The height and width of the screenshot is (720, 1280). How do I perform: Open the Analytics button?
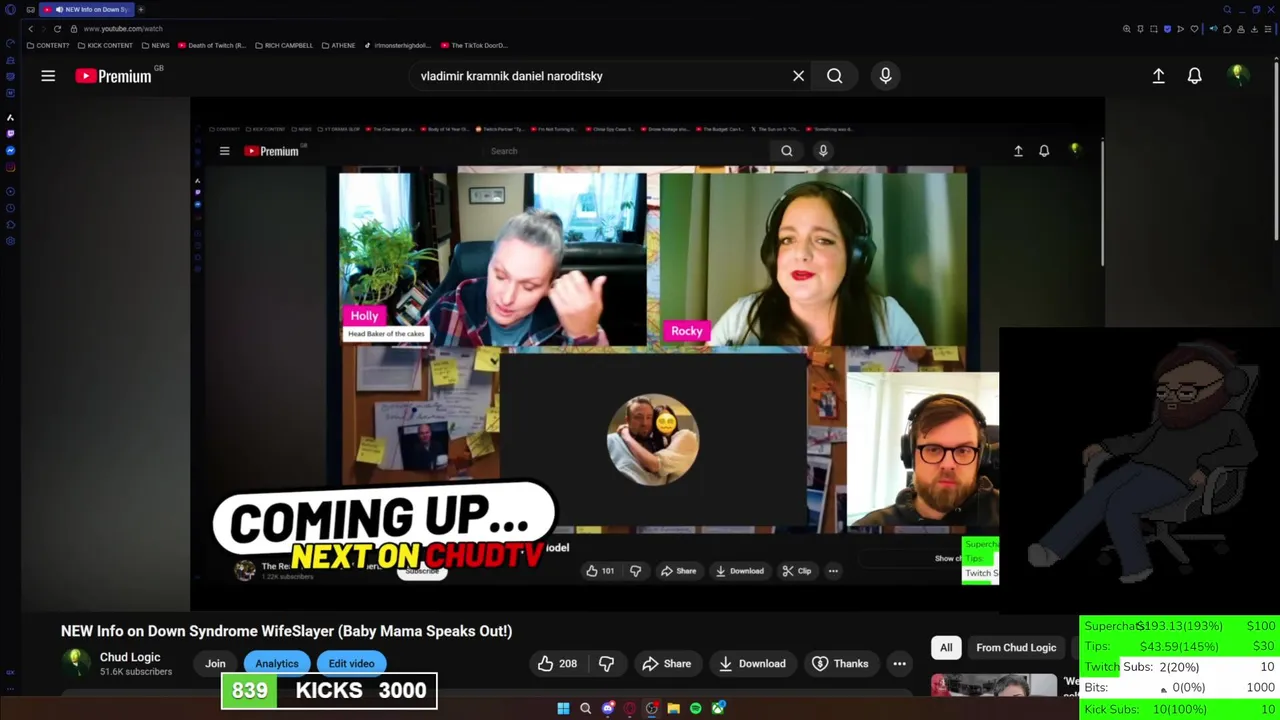click(277, 663)
